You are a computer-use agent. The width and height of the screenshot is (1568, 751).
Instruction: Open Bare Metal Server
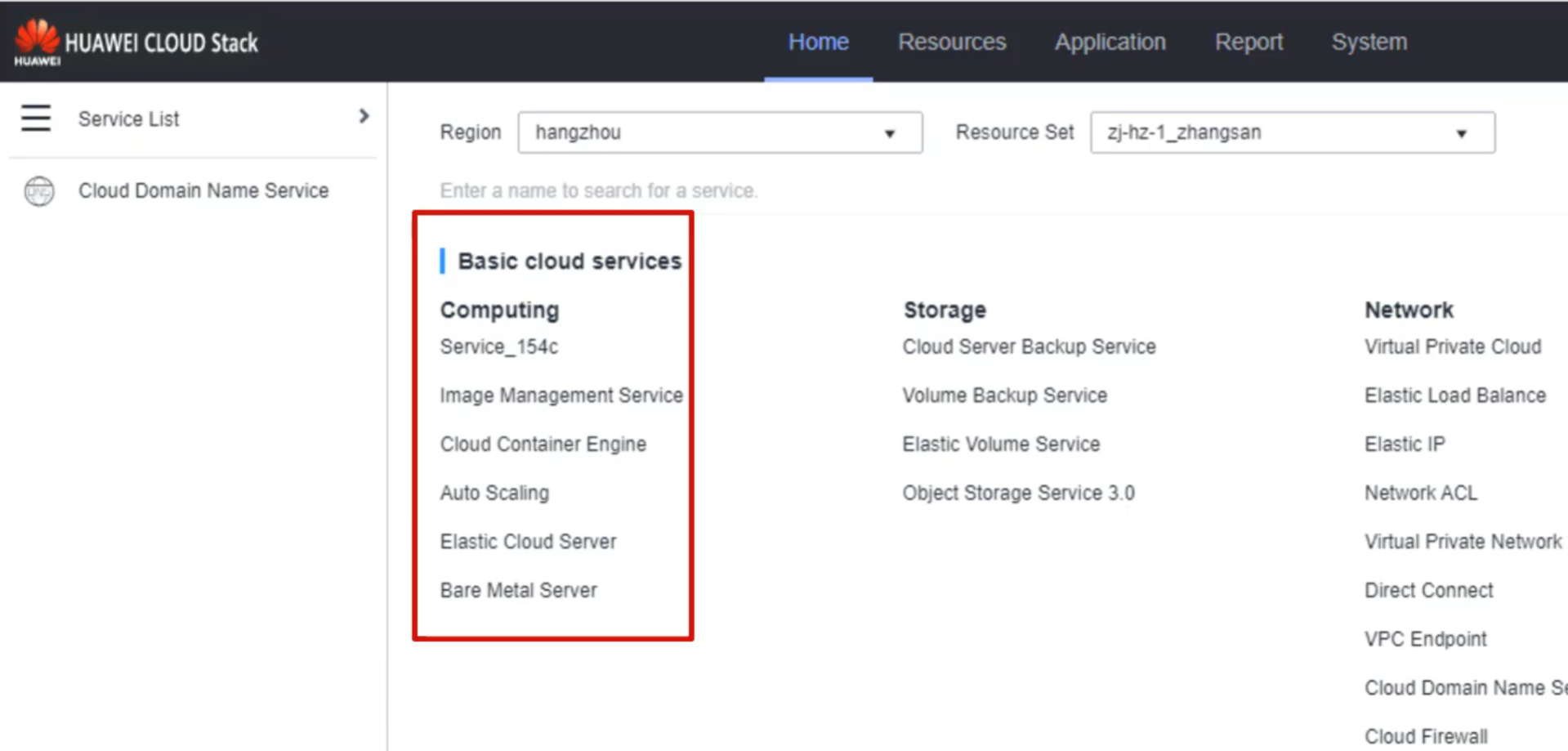tap(518, 590)
